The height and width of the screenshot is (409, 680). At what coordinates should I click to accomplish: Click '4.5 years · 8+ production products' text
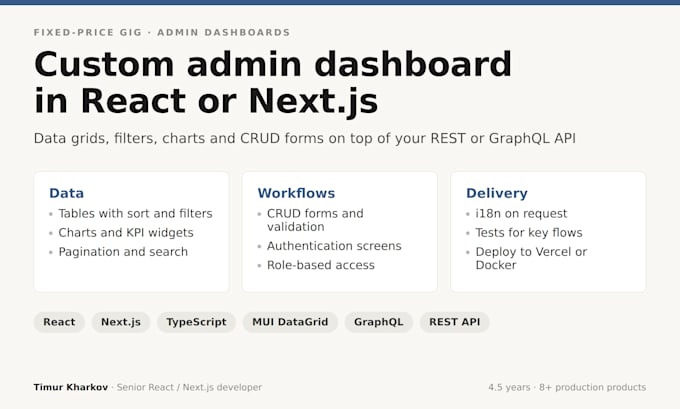[567, 387]
